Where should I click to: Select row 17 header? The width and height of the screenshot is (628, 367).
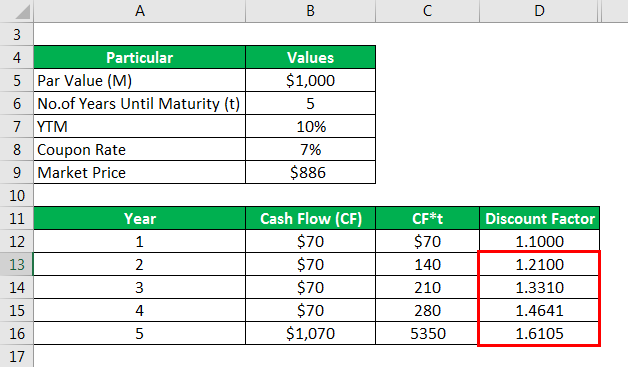click(16, 356)
